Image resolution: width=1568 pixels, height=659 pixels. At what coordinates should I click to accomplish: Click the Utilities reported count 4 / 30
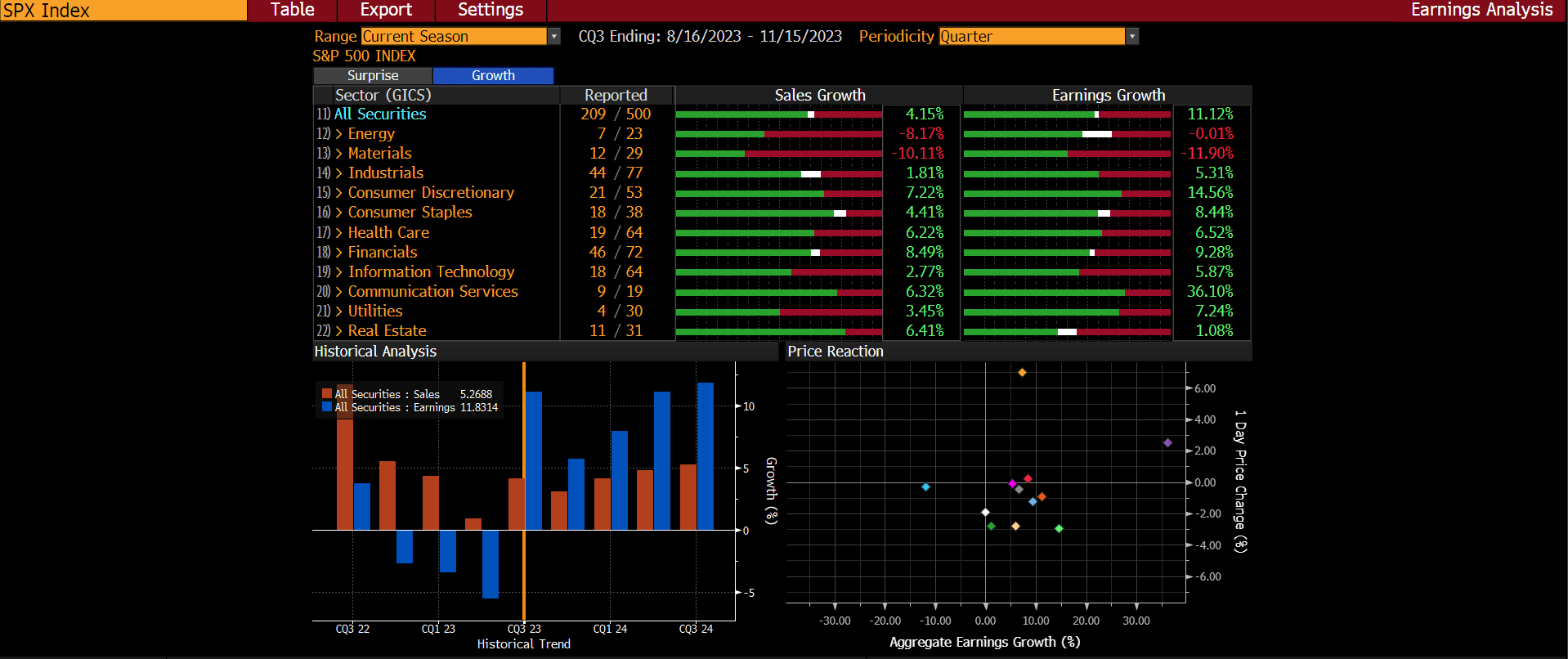(x=620, y=311)
